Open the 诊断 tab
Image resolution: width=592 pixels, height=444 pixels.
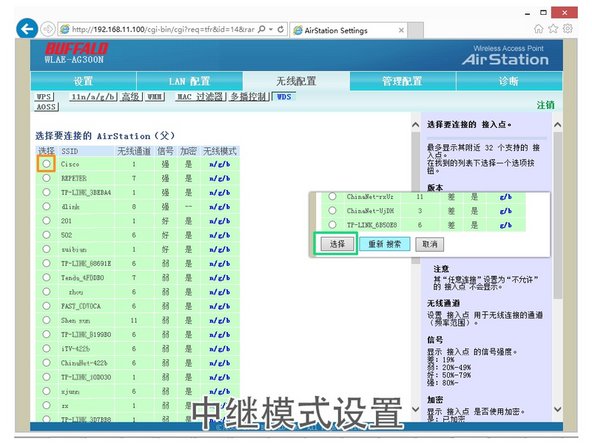tap(509, 81)
